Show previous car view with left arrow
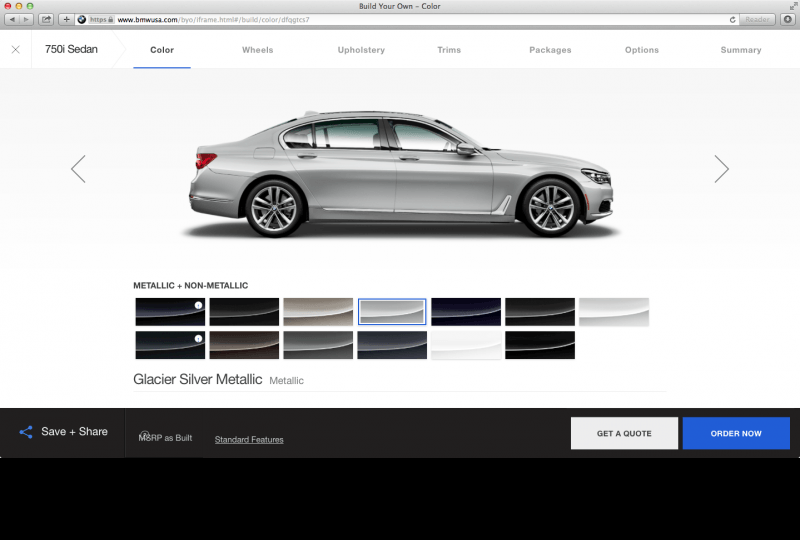The image size is (800, 540). [x=78, y=169]
